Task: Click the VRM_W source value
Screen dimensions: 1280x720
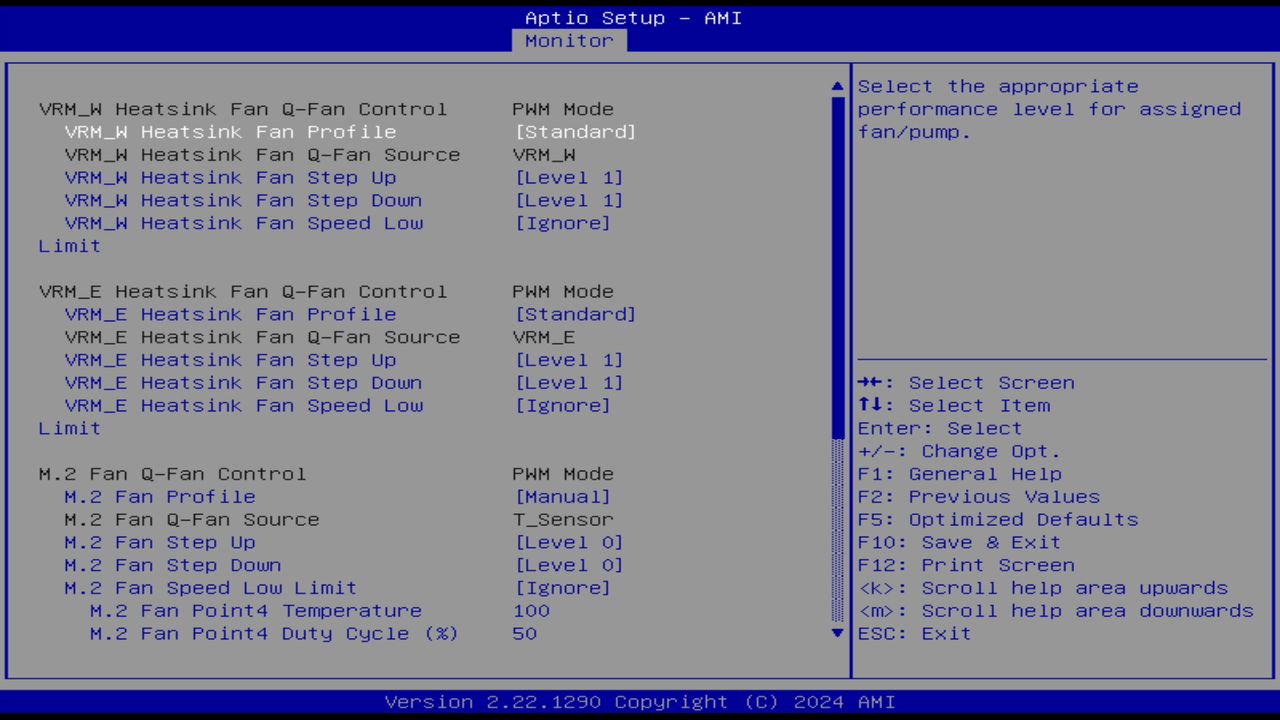Action: pos(543,155)
